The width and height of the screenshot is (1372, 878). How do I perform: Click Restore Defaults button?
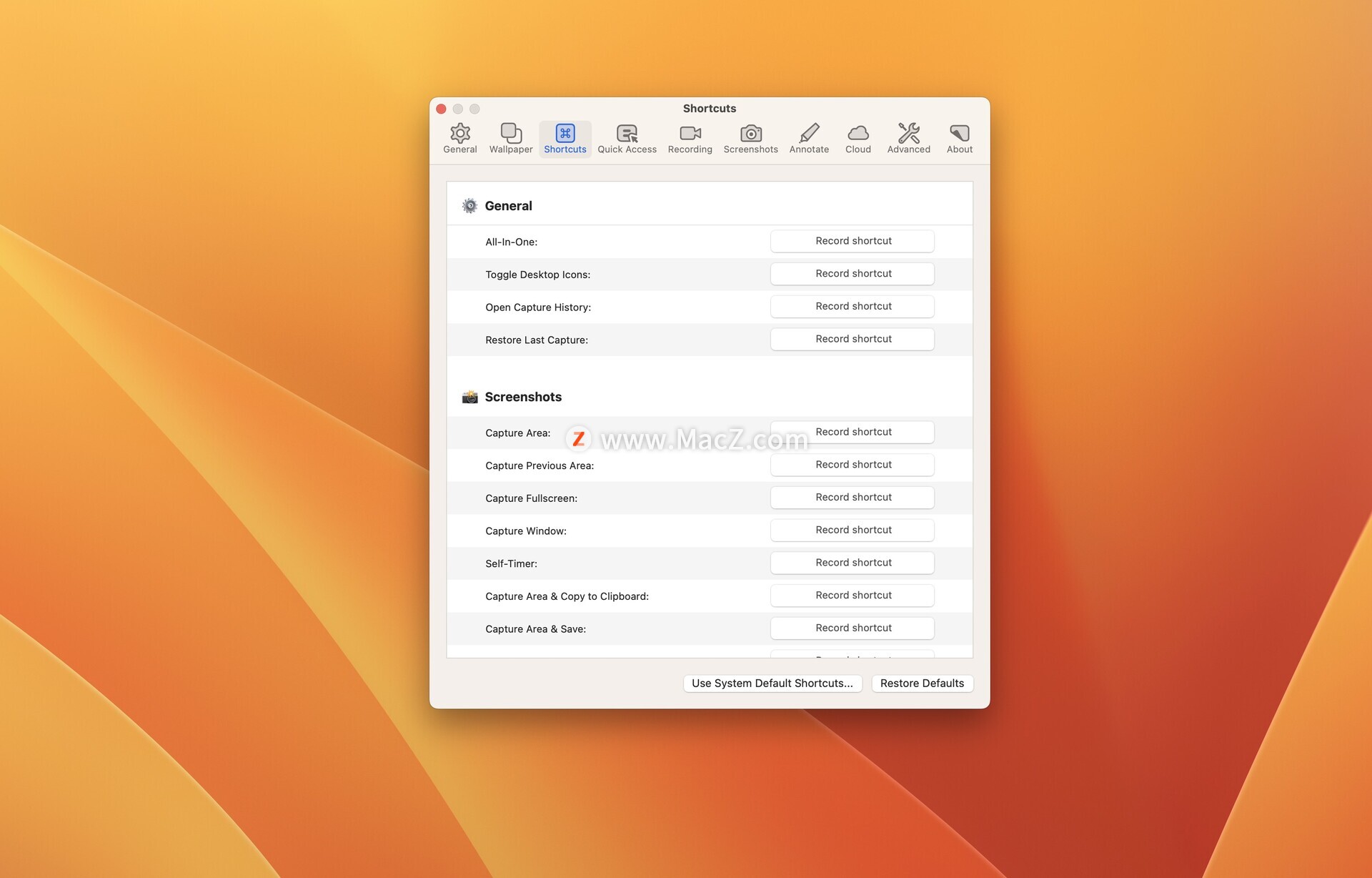922,684
